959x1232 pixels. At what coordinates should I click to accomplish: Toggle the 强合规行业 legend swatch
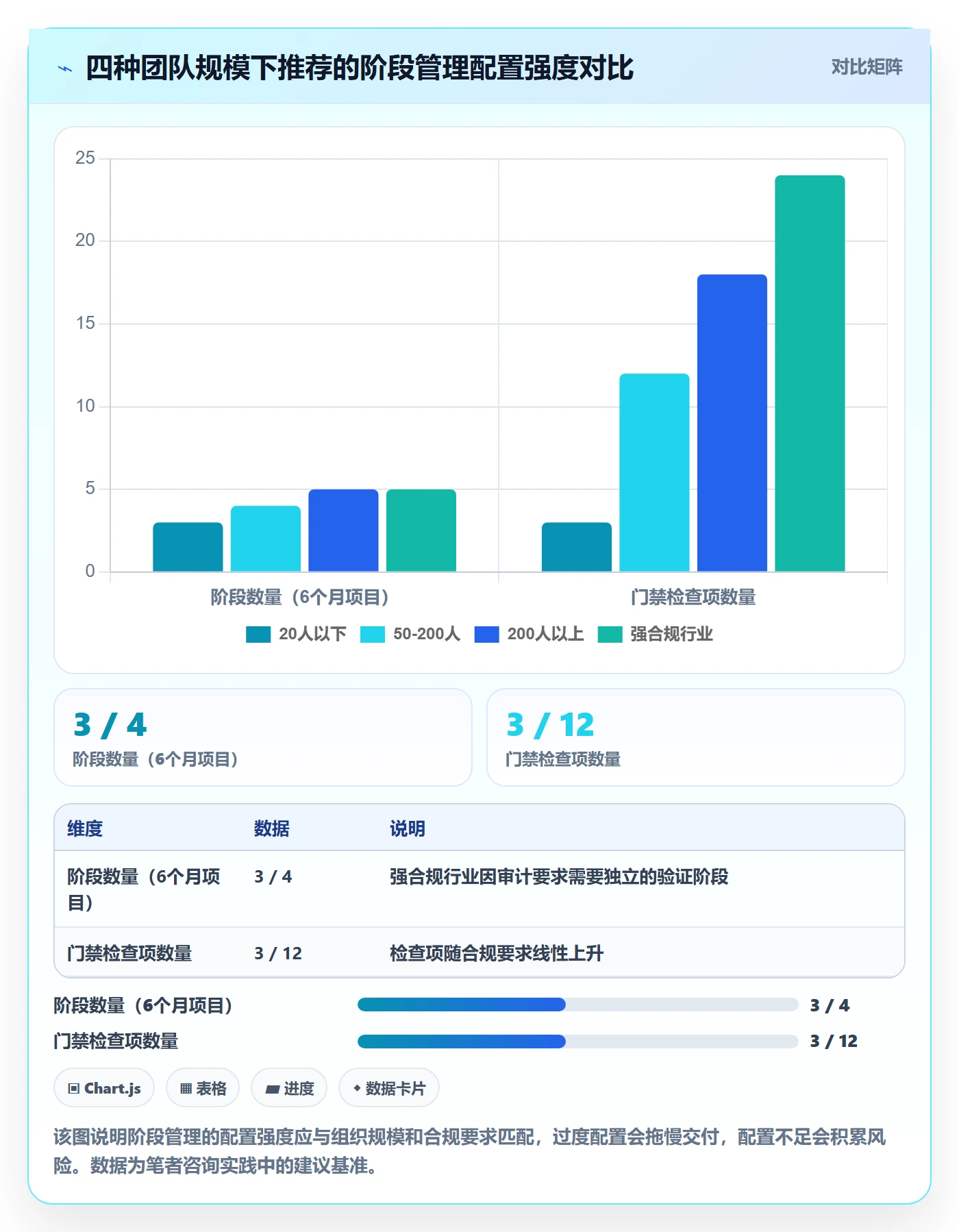pyautogui.click(x=610, y=635)
